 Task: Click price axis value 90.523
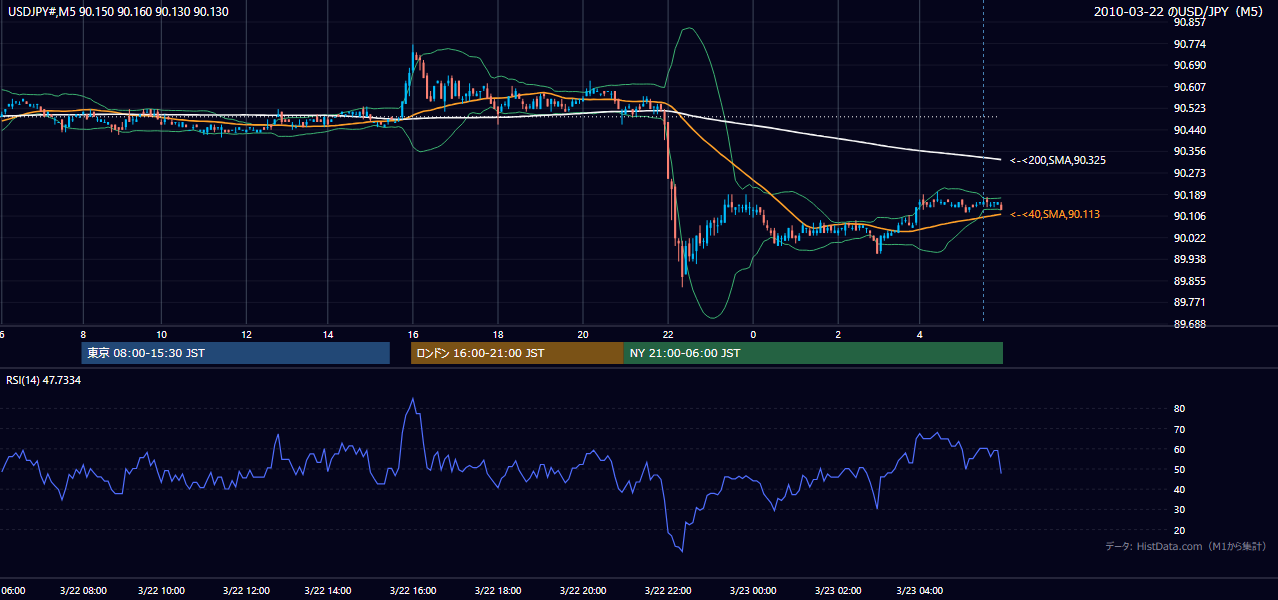(1189, 108)
